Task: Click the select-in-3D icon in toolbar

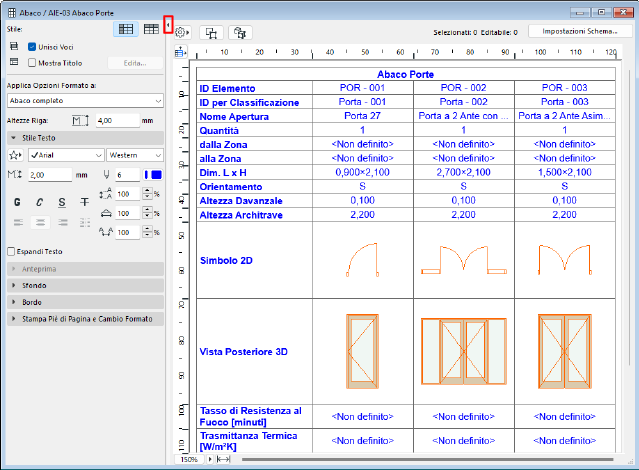Action: click(x=239, y=32)
